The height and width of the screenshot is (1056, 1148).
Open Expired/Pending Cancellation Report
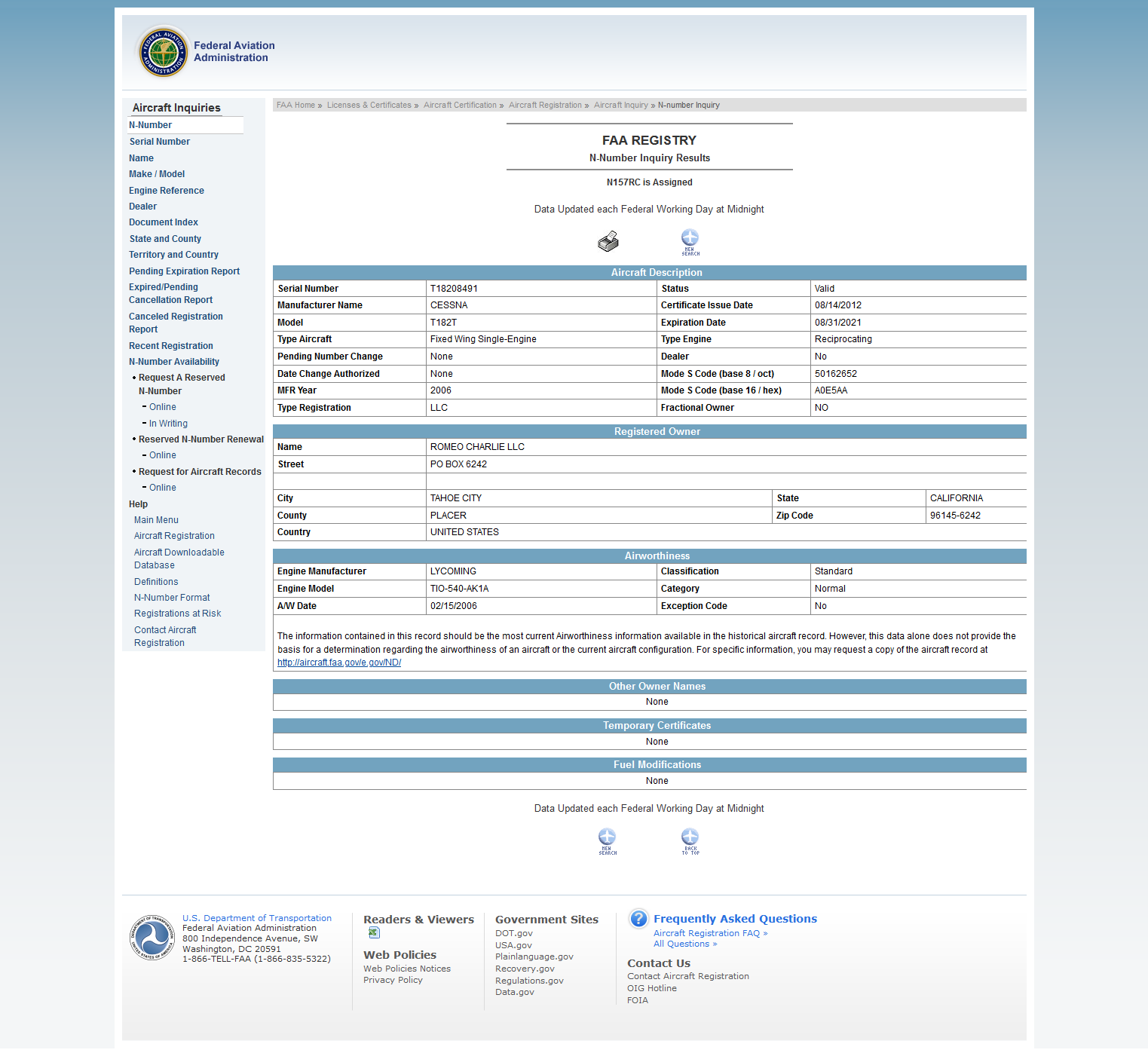click(x=171, y=293)
